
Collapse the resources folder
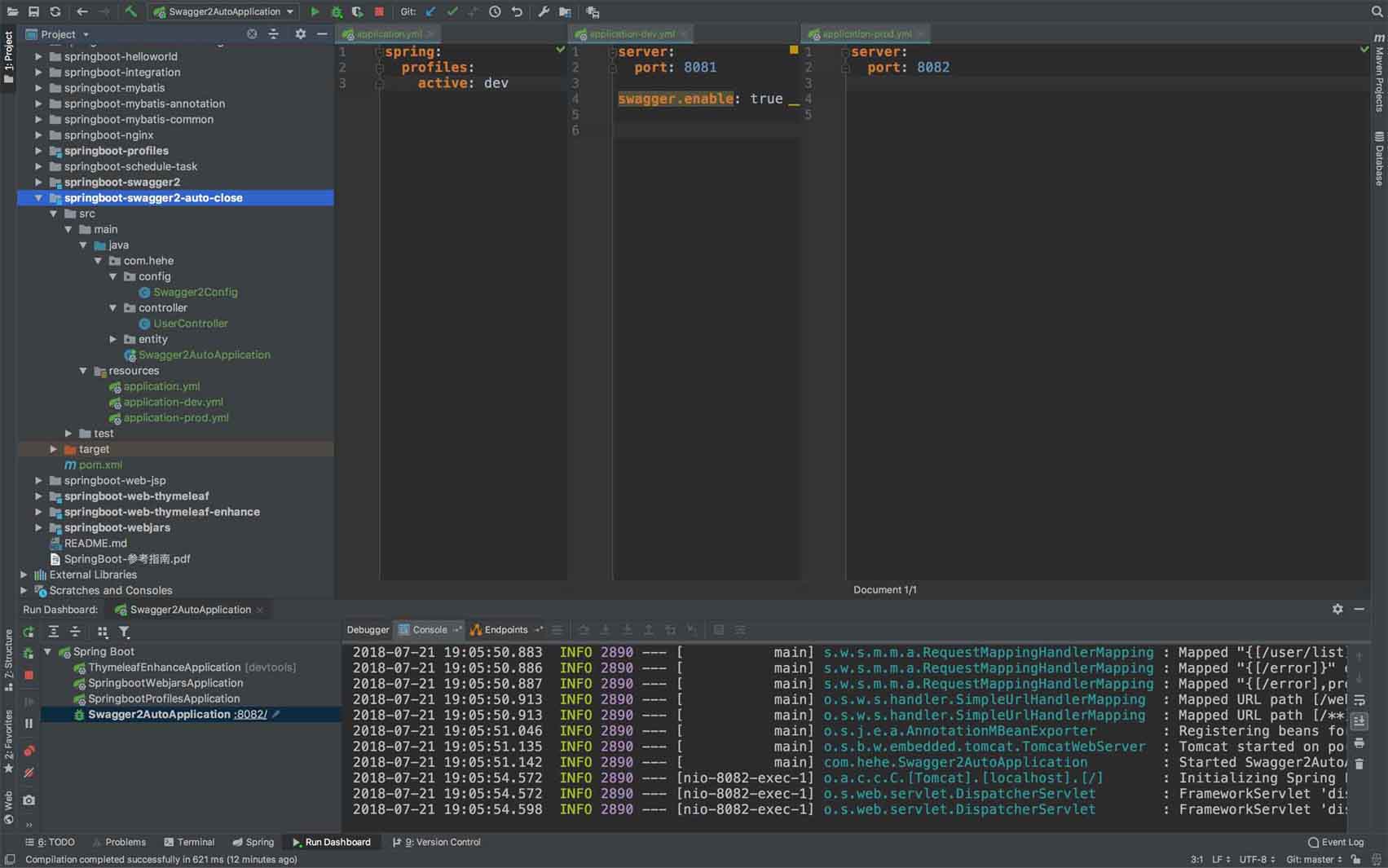pyautogui.click(x=83, y=371)
